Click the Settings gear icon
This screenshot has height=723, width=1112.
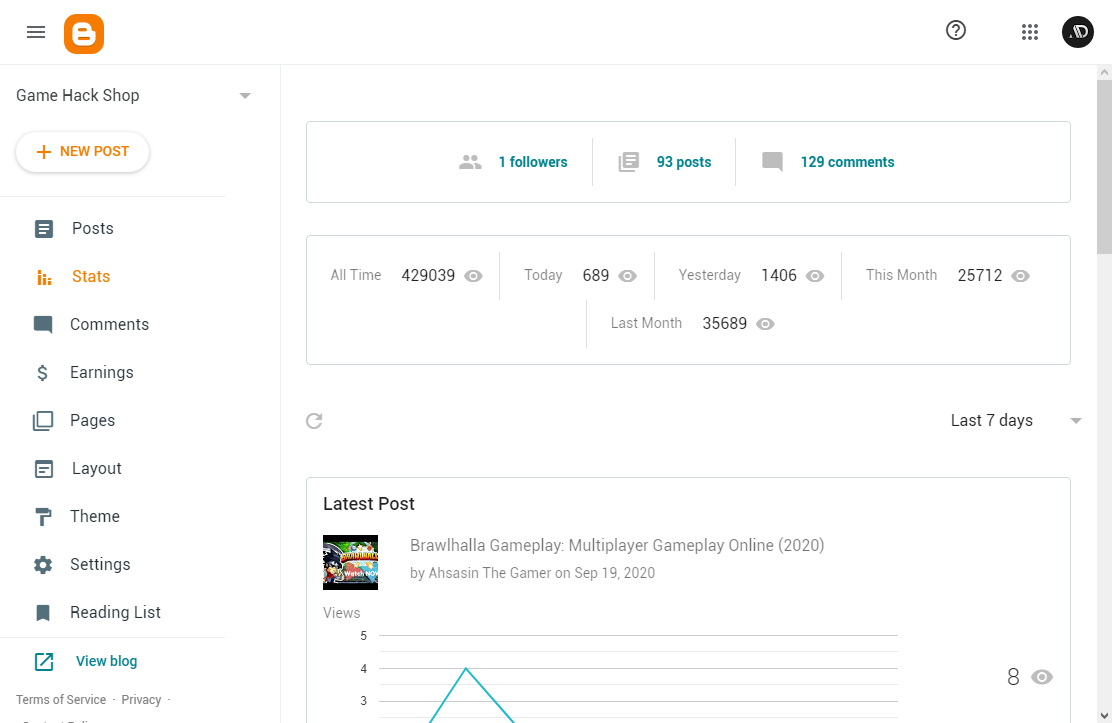pos(43,564)
